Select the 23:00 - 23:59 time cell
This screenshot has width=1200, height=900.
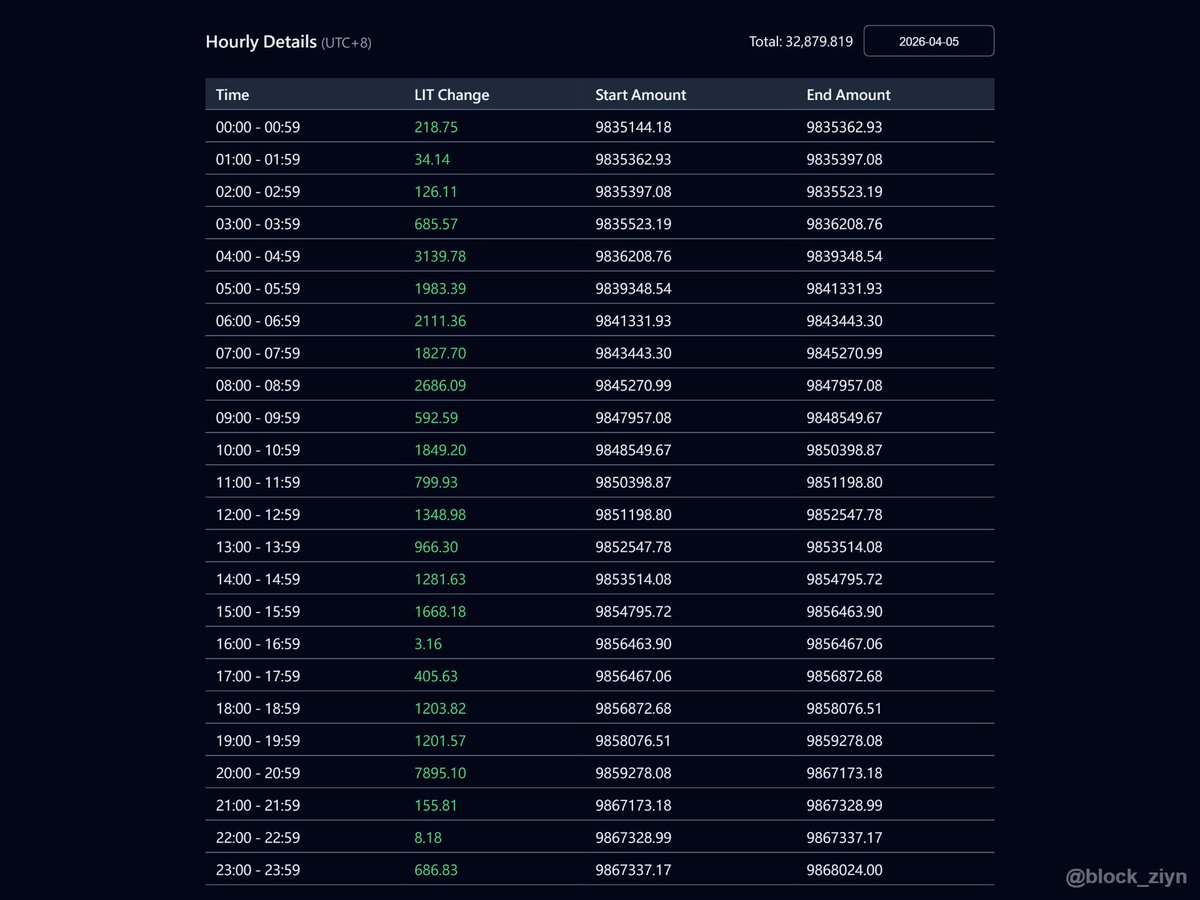point(258,870)
